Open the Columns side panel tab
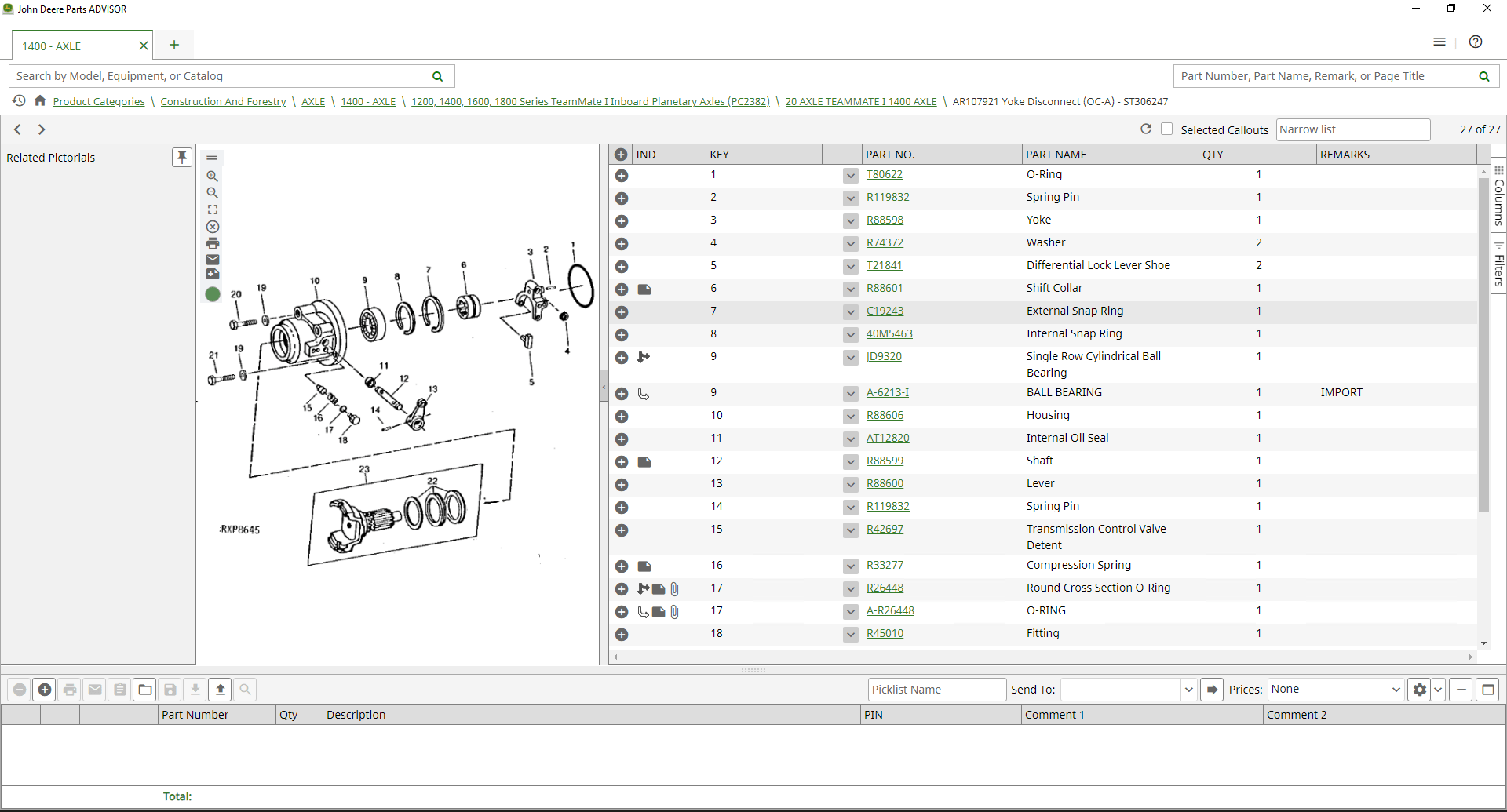This screenshot has width=1507, height=812. pos(1498,195)
